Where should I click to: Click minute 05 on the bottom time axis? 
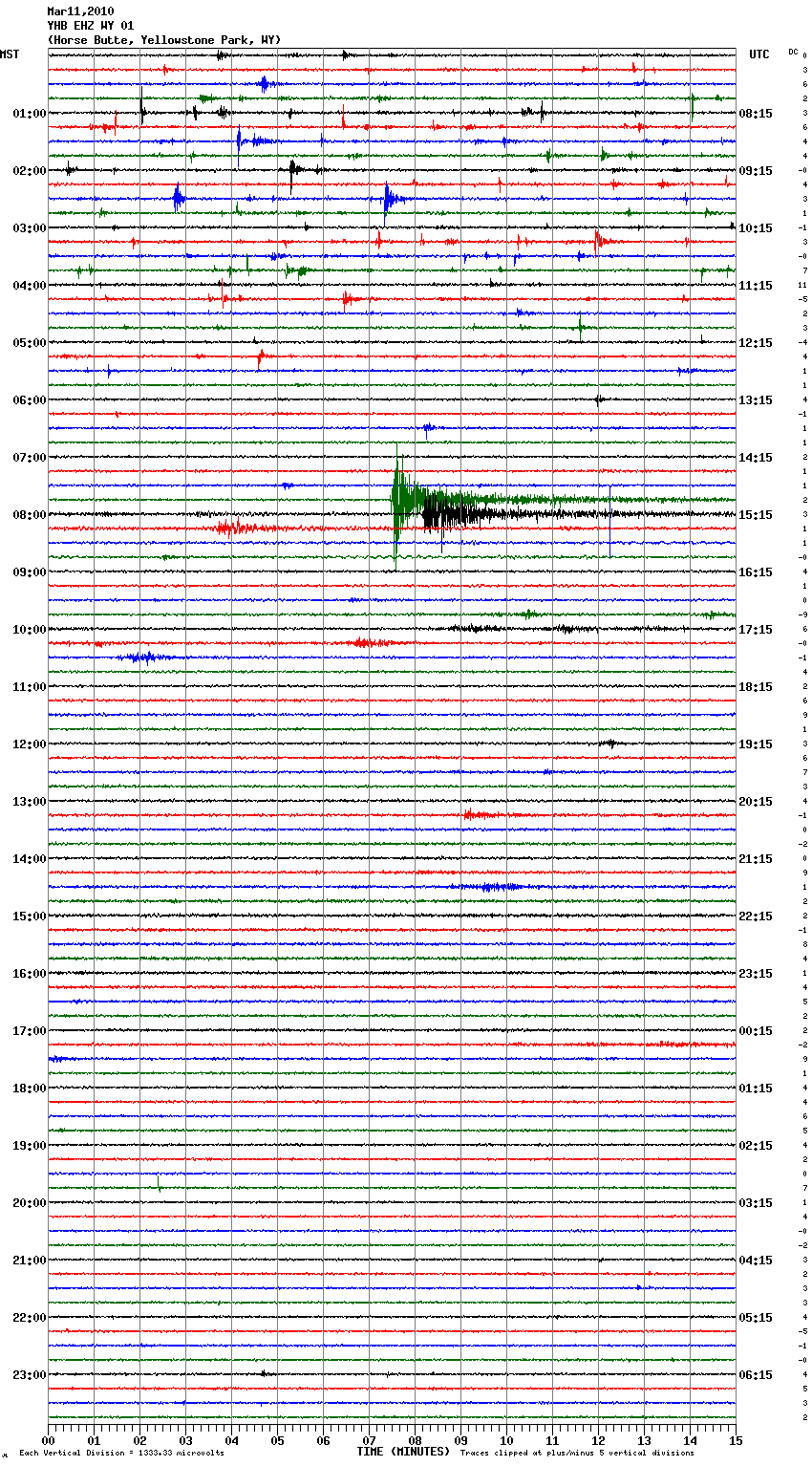click(277, 1440)
